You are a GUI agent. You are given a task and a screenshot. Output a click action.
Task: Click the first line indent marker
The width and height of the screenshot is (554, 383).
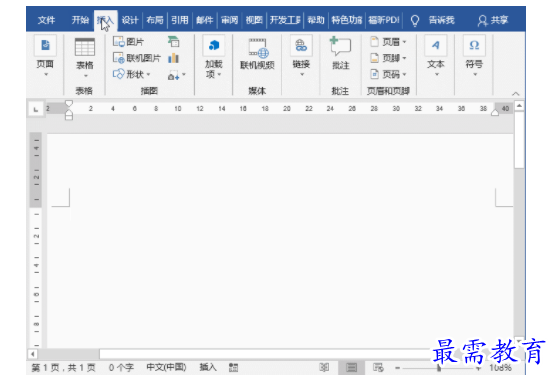click(x=69, y=103)
